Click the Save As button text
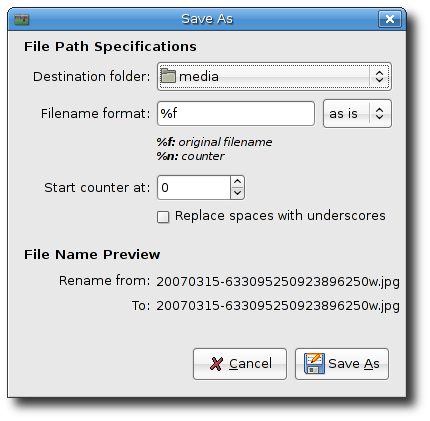430x421 pixels. [x=354, y=364]
